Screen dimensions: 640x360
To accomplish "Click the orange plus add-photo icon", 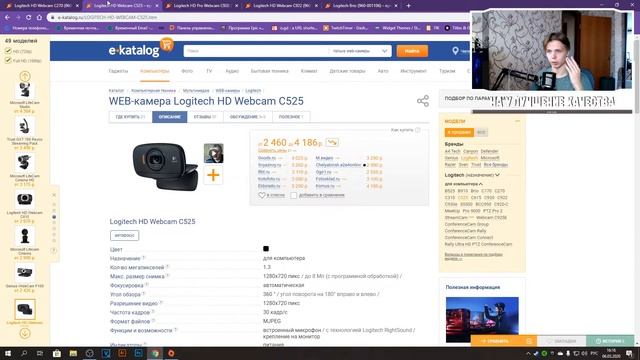I will coord(213,176).
